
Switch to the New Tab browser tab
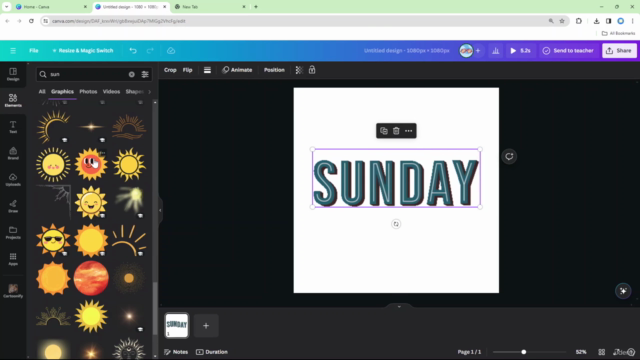[210, 7]
